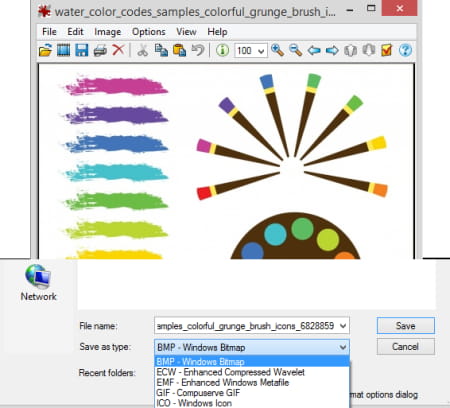Go to the next image with the right arrow
450x408 pixels.
332,51
